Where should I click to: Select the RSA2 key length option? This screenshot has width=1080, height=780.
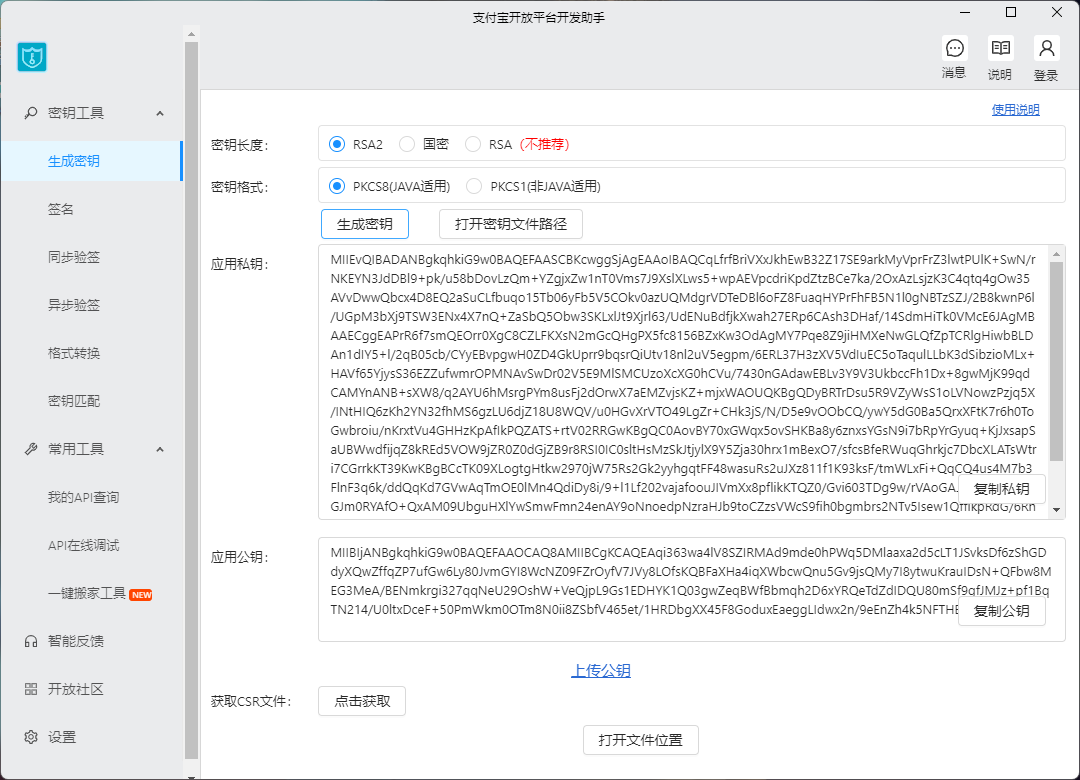tap(337, 144)
